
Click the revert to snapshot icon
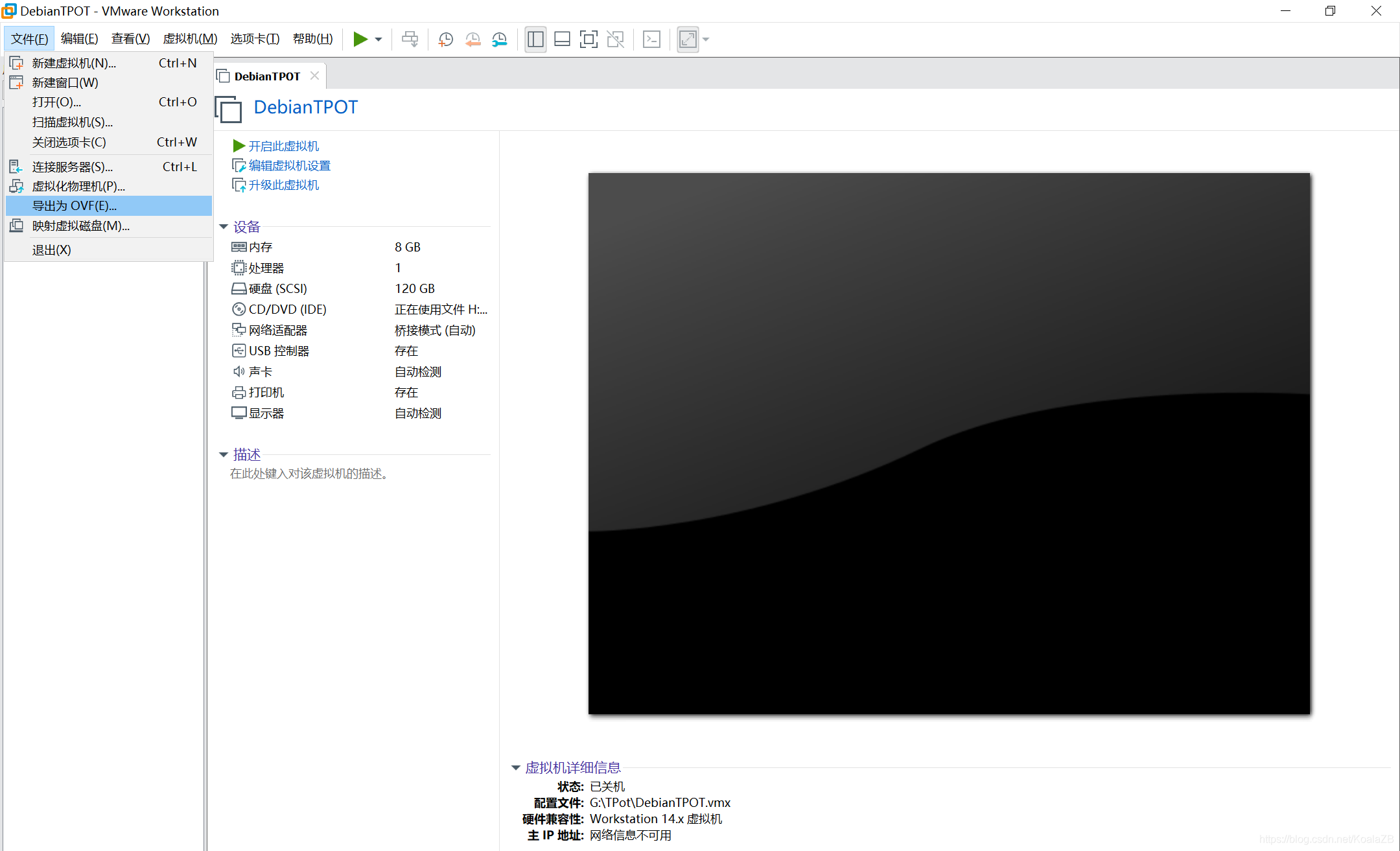(472, 40)
